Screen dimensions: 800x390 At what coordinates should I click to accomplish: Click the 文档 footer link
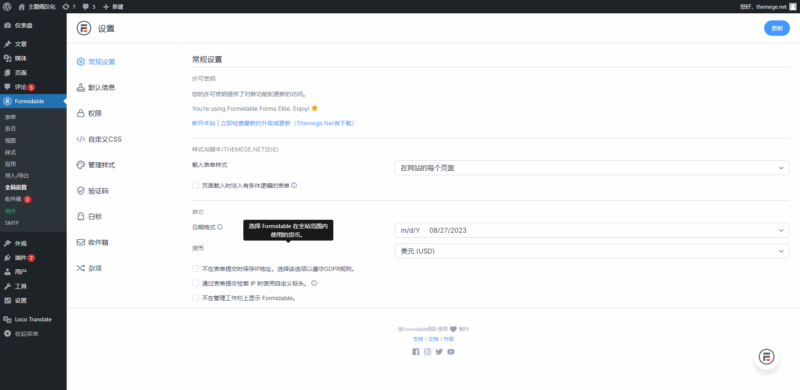tap(433, 339)
